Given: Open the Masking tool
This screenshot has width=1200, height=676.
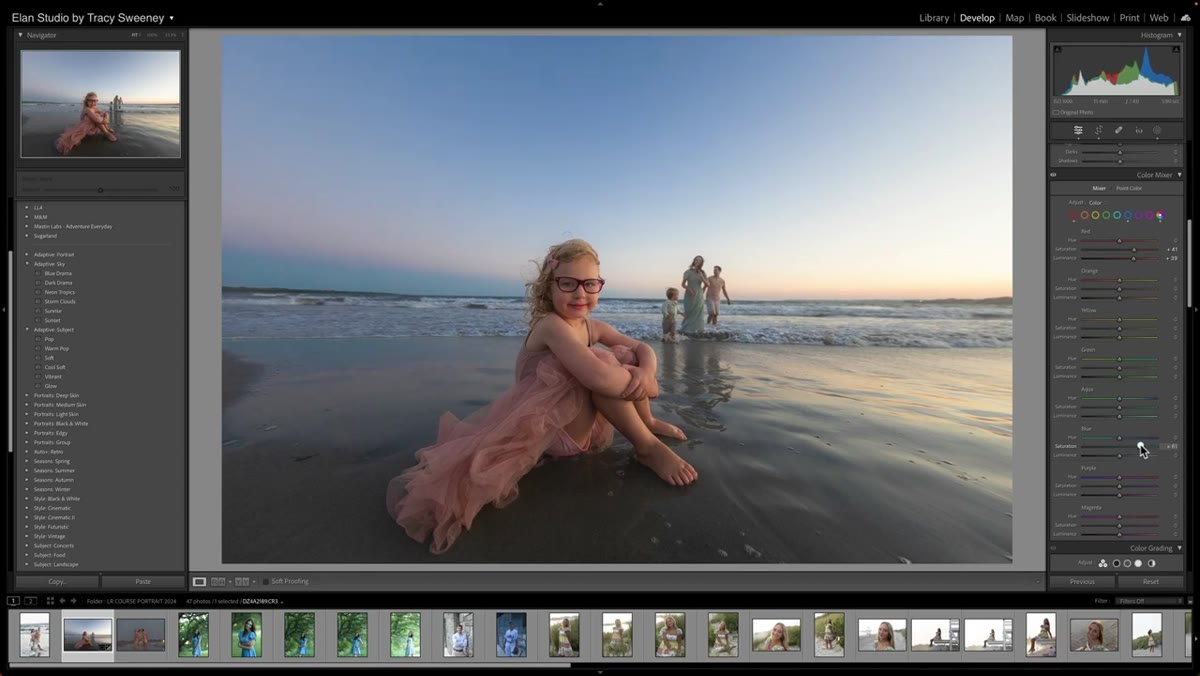Looking at the screenshot, I should pyautogui.click(x=1157, y=130).
